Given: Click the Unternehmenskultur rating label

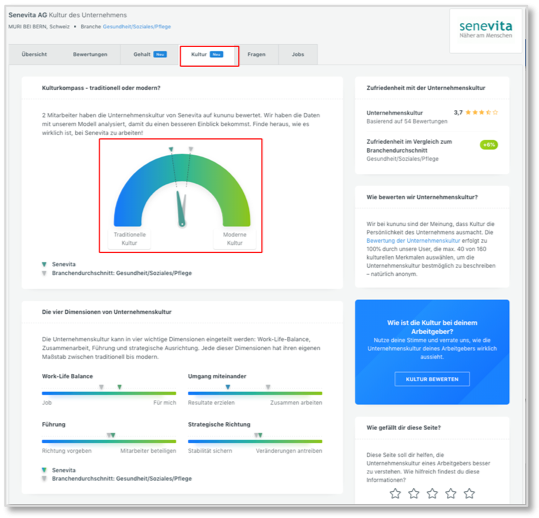Looking at the screenshot, I should tap(395, 113).
